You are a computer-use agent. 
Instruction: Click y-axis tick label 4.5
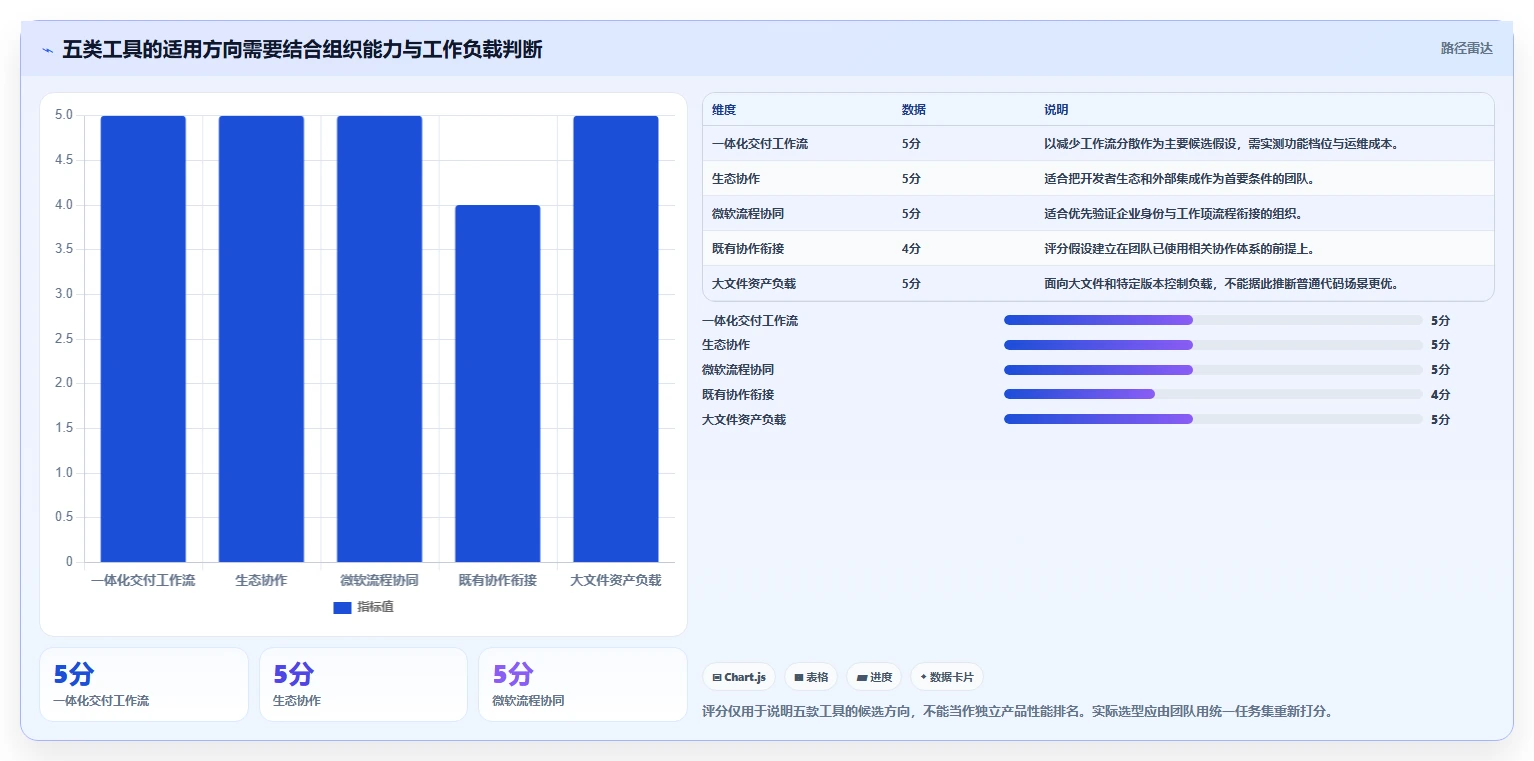tap(64, 160)
